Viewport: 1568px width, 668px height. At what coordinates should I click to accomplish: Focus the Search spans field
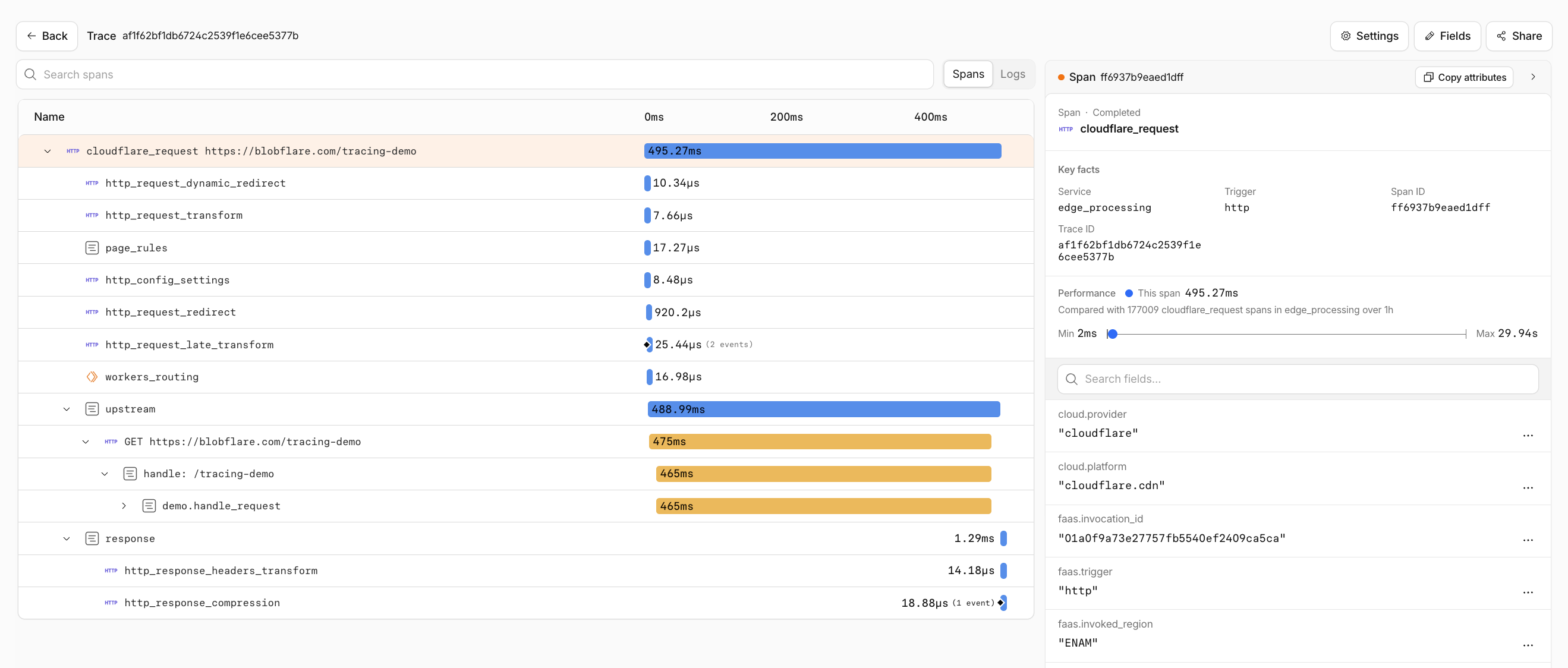pos(475,74)
